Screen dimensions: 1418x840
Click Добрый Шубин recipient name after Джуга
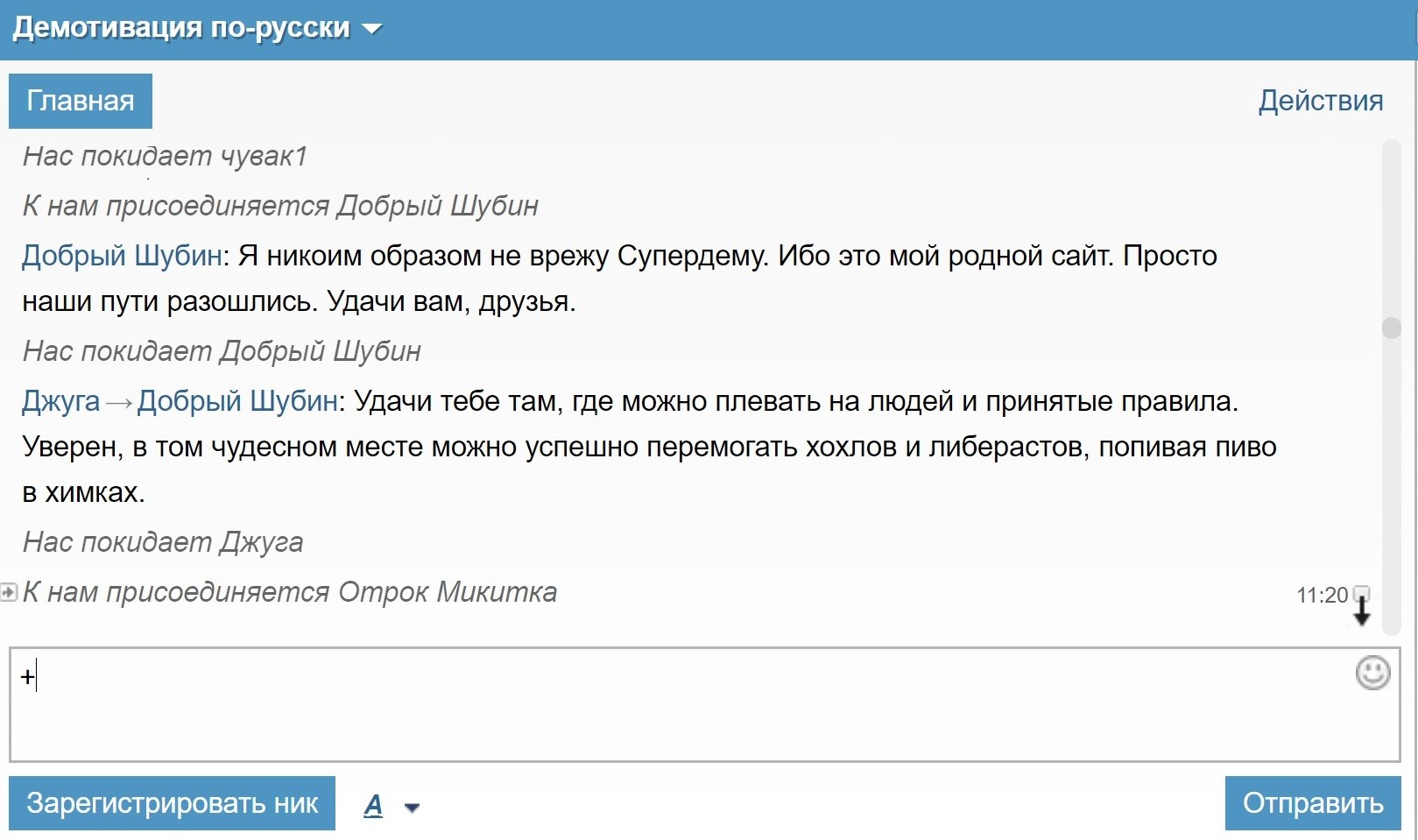[237, 401]
